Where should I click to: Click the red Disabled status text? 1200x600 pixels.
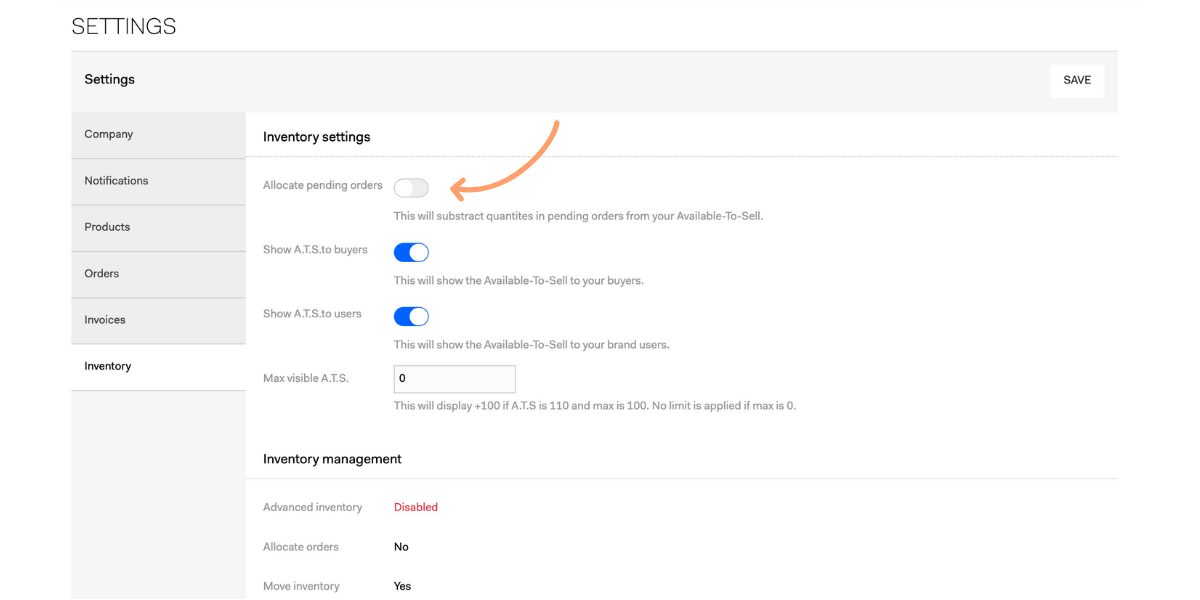pos(416,507)
